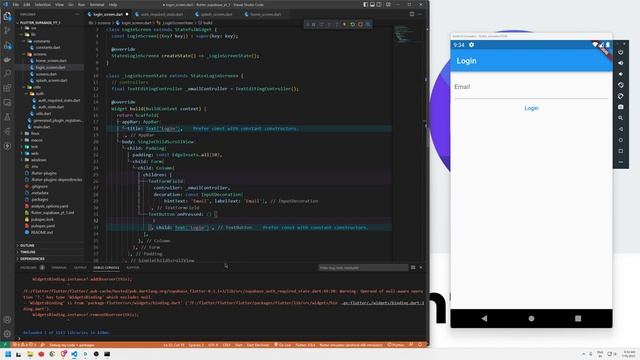The image size is (640, 360).
Task: Toggle primary sidebar layout button
Action: pos(365,4)
